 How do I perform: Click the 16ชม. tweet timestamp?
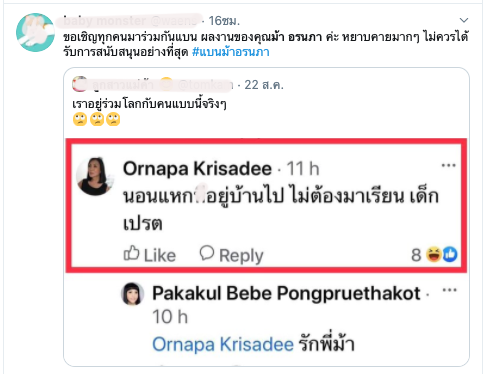(224, 21)
